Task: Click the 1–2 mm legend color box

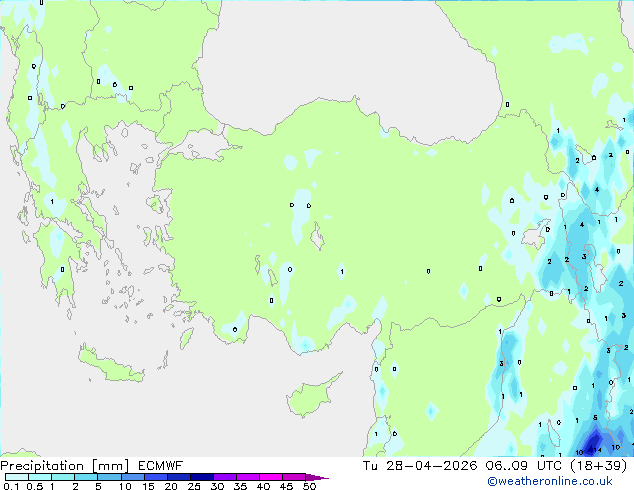Action: pos(63,477)
